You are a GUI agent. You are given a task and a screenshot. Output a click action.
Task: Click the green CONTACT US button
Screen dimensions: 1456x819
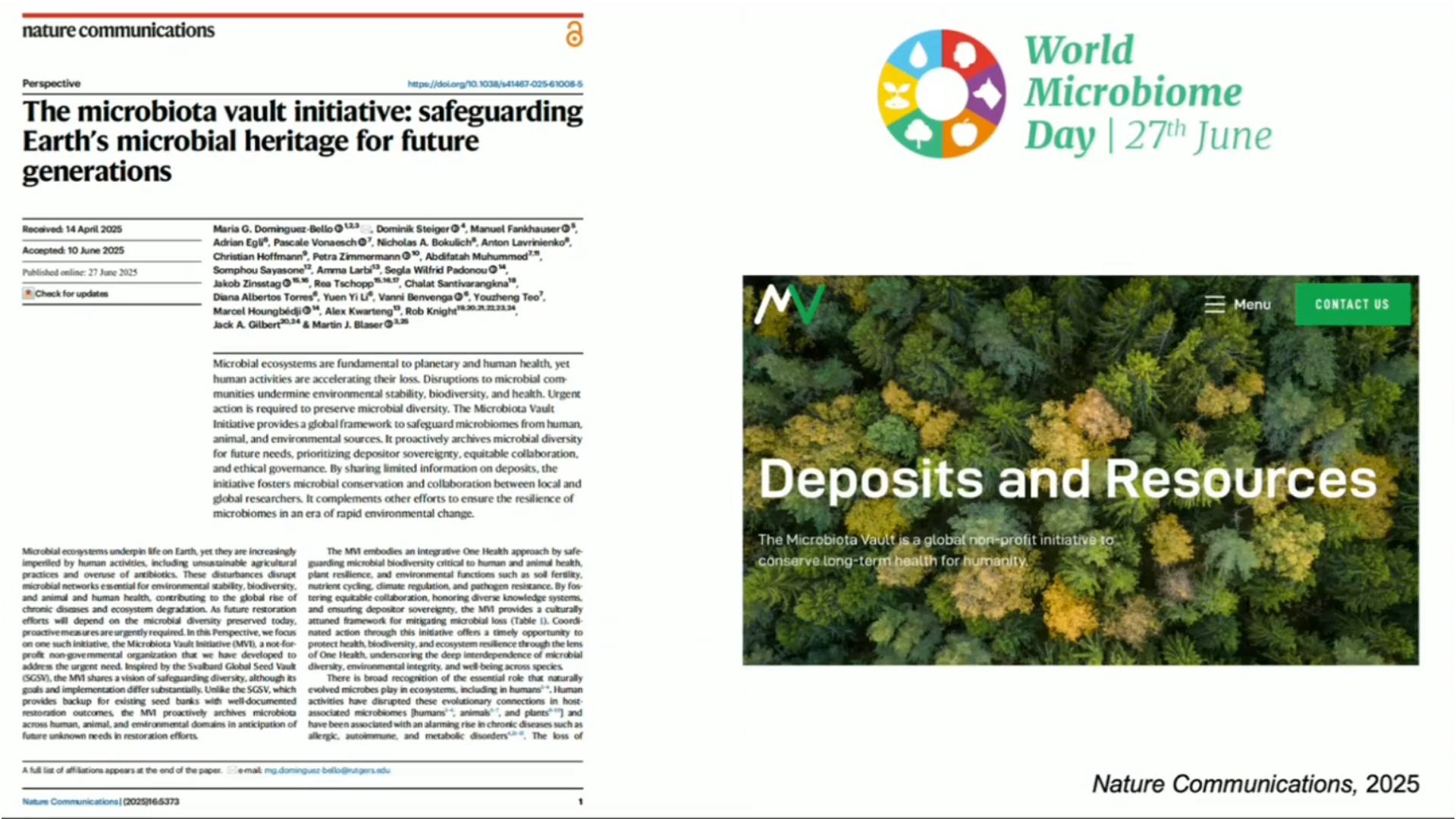[1352, 304]
